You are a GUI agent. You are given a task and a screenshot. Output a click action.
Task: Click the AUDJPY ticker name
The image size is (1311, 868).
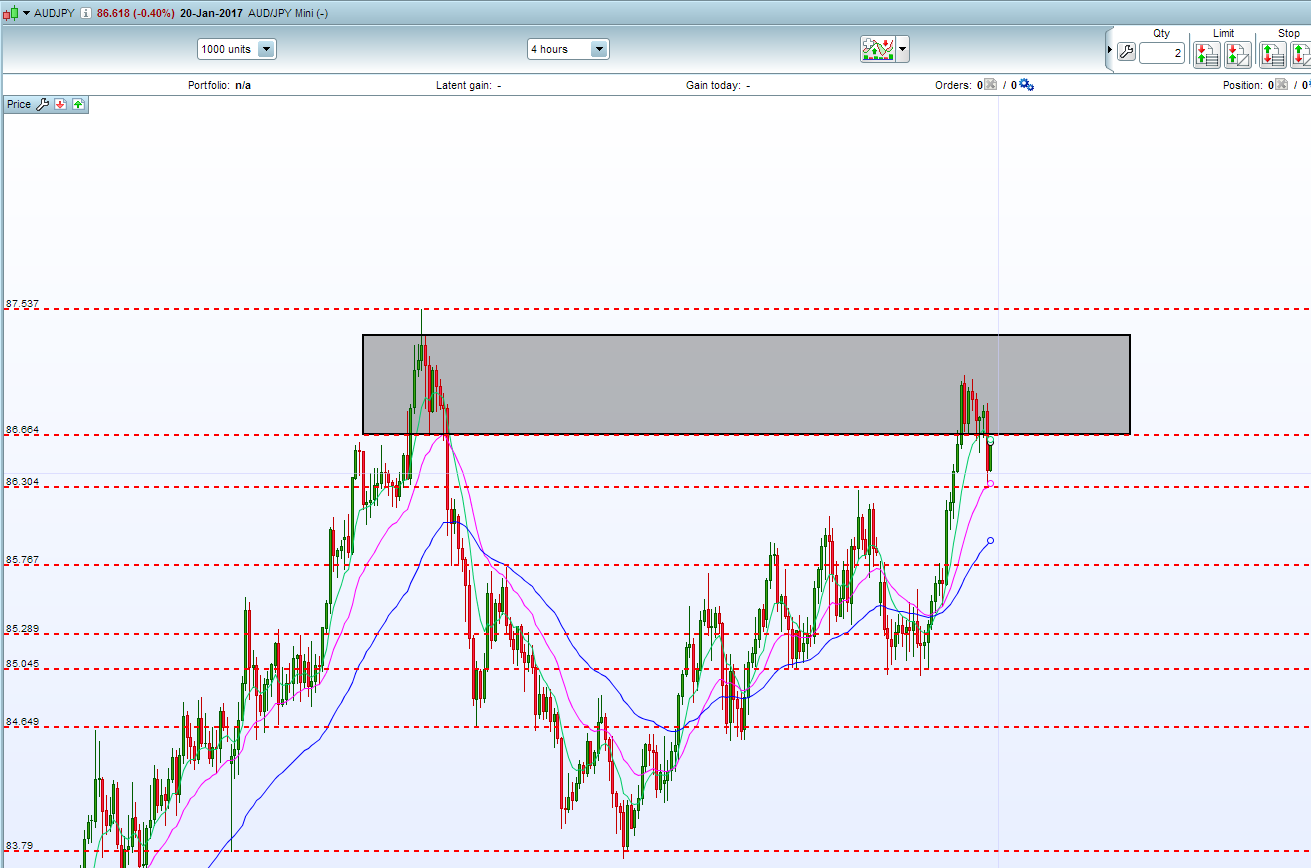[54, 13]
